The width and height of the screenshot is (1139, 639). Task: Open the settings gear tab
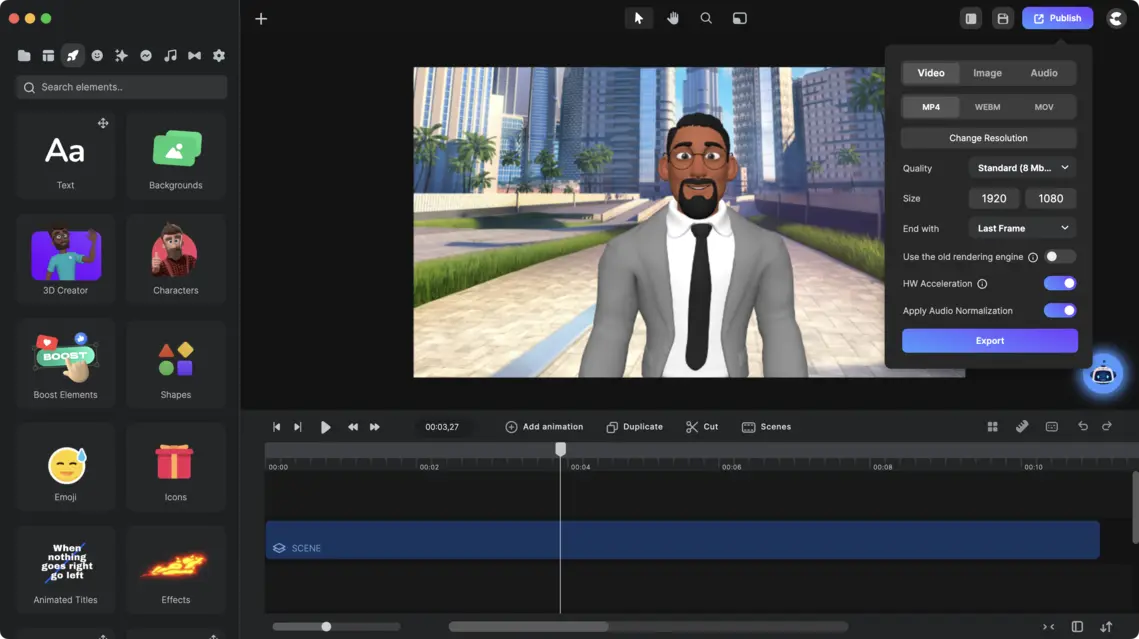(219, 56)
